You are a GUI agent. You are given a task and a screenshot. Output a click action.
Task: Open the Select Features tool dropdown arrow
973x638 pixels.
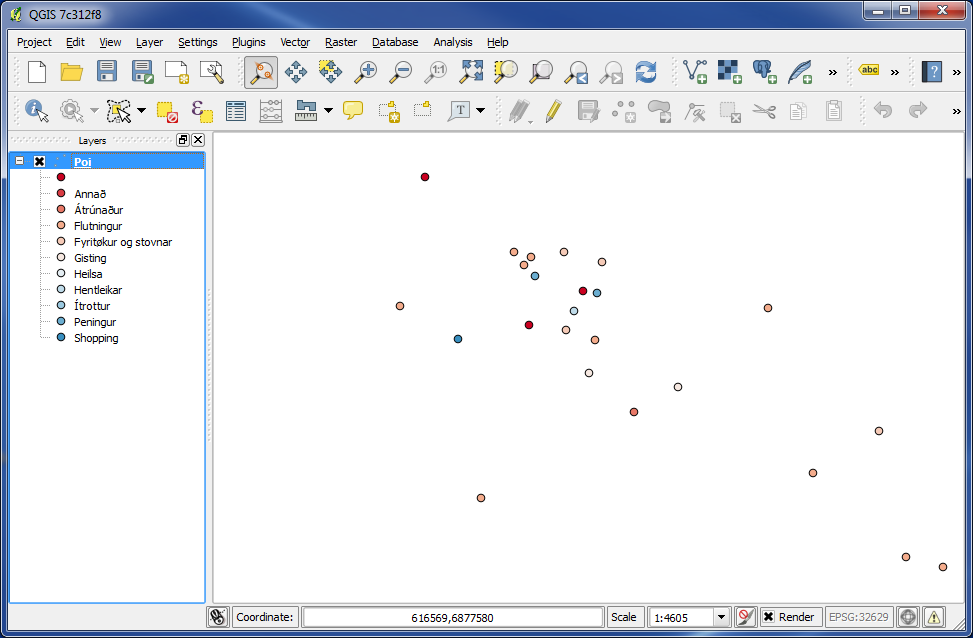click(x=141, y=111)
